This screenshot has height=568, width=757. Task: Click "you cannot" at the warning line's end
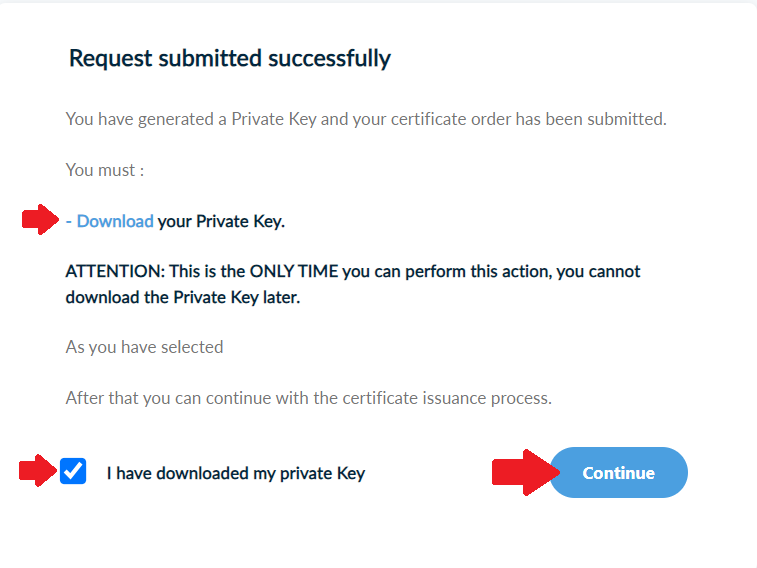pyautogui.click(x=601, y=271)
